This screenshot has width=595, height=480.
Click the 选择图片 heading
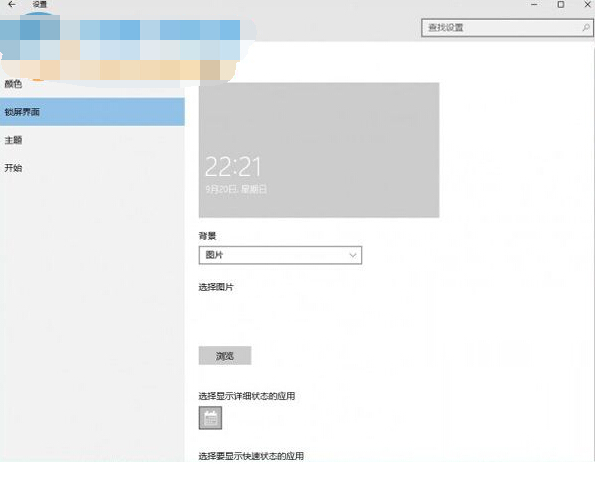pos(216,287)
